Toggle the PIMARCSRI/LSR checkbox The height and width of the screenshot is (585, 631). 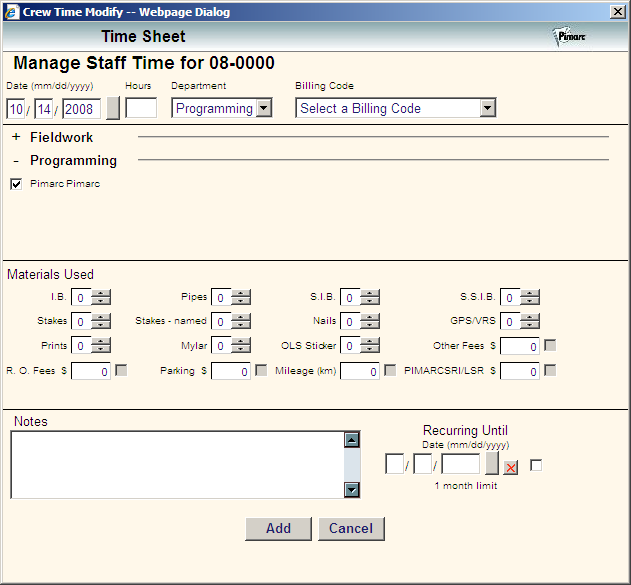pyautogui.click(x=550, y=370)
